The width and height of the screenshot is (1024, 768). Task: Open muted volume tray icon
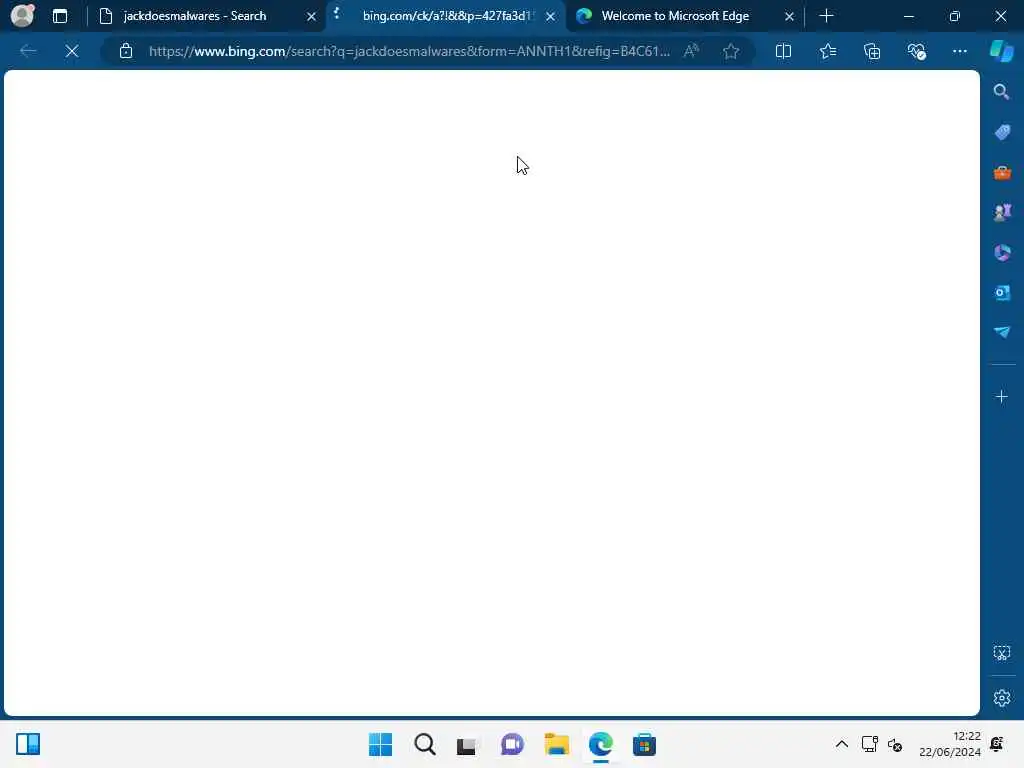(895, 744)
